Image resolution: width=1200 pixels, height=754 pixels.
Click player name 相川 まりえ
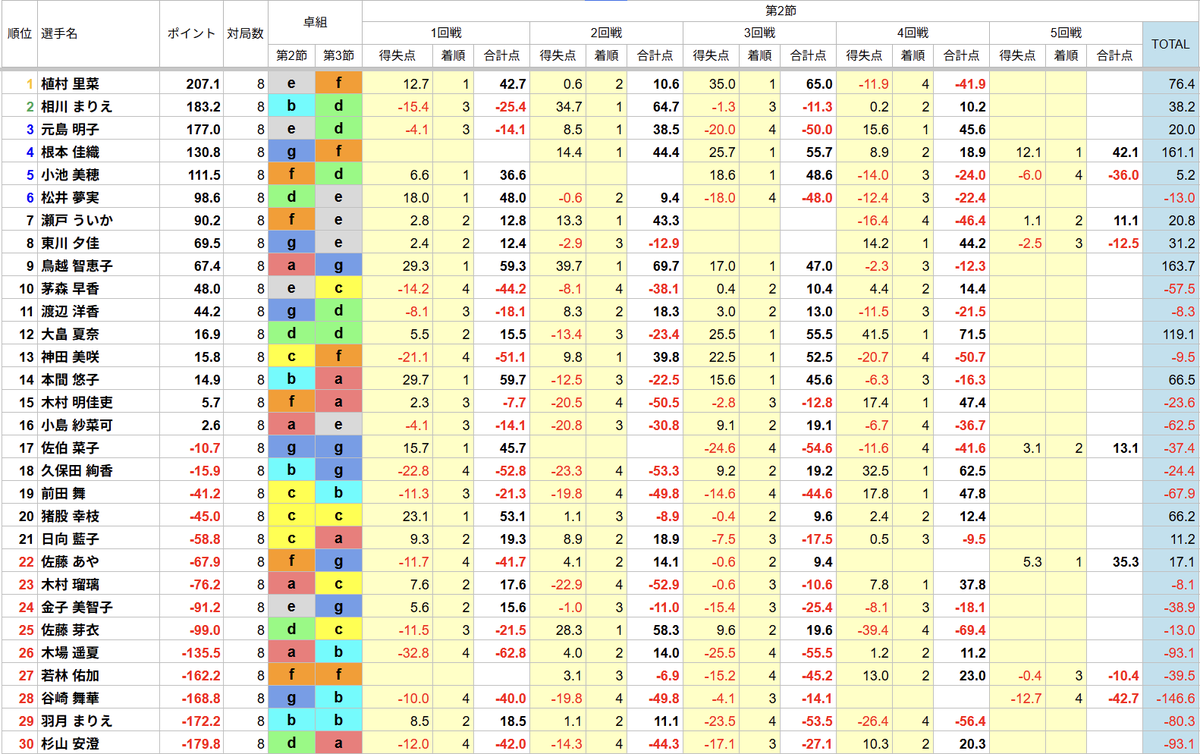coord(77,106)
